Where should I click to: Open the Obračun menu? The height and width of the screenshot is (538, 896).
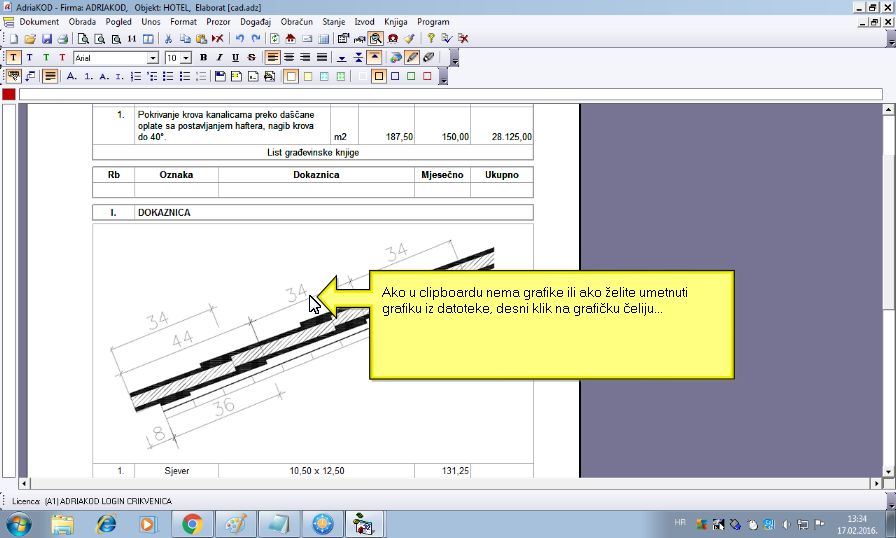pyautogui.click(x=297, y=22)
